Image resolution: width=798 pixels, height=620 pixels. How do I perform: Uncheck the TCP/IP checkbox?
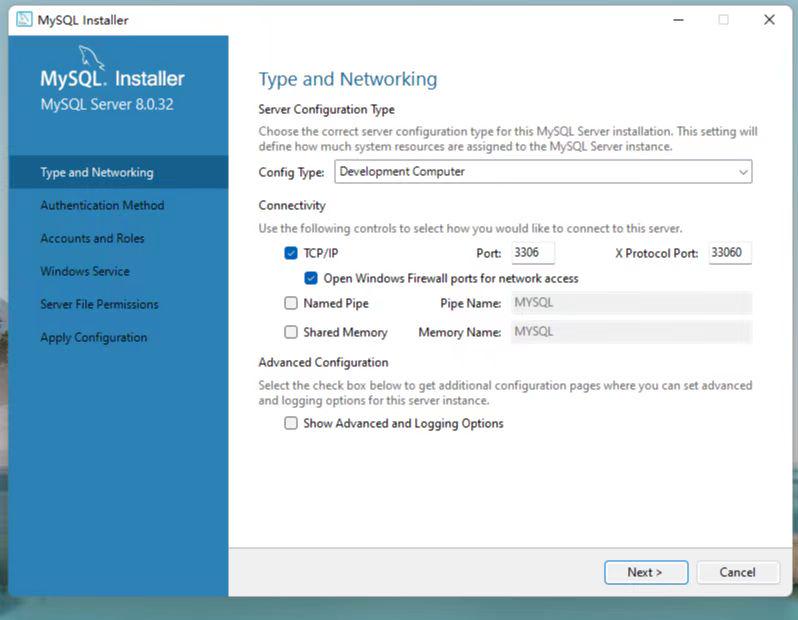coord(291,253)
